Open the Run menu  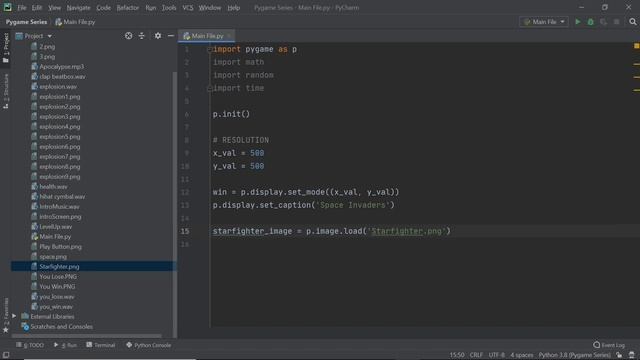point(151,7)
